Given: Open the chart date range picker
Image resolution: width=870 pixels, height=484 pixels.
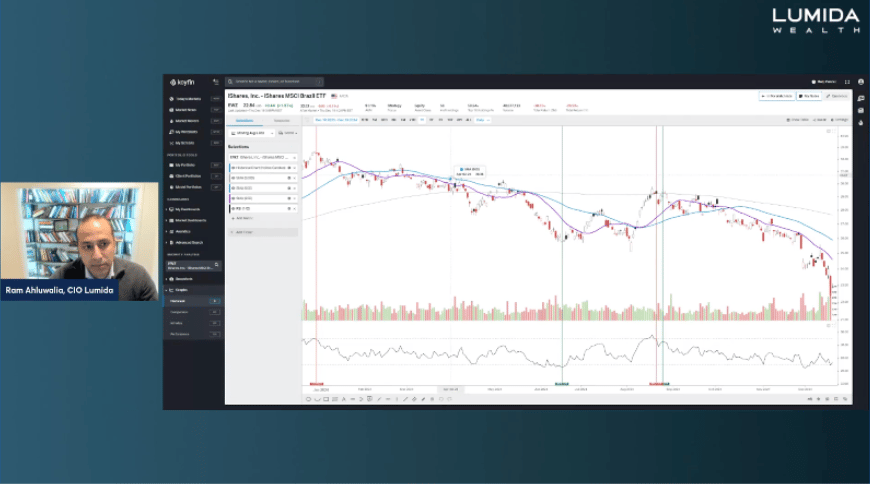Looking at the screenshot, I should [x=336, y=120].
